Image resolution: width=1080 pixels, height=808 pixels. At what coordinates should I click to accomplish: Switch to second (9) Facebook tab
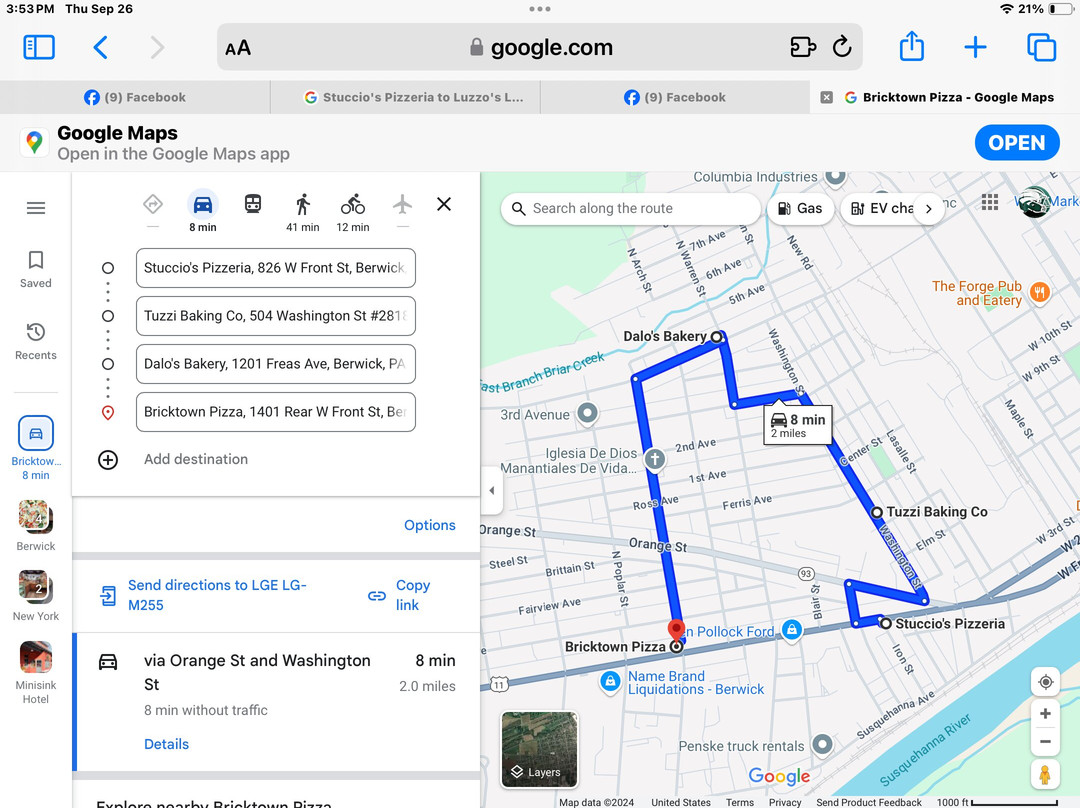pos(675,97)
